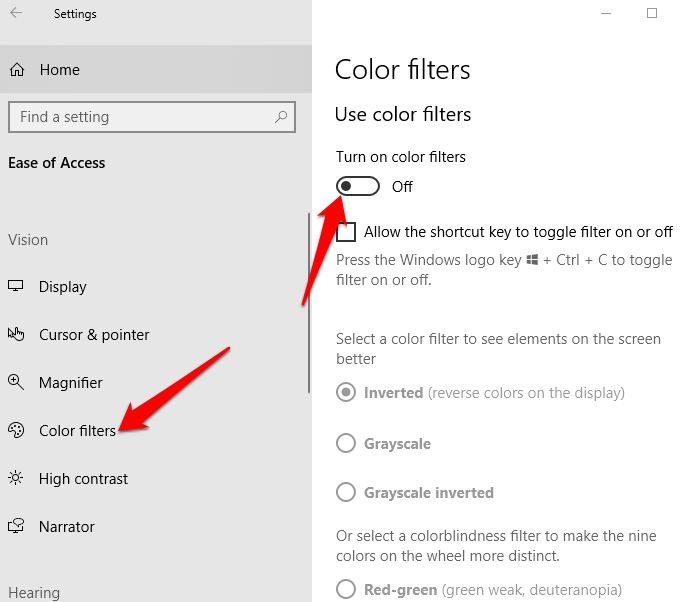The image size is (680, 602).
Task: Open the Display settings page
Action: point(63,287)
